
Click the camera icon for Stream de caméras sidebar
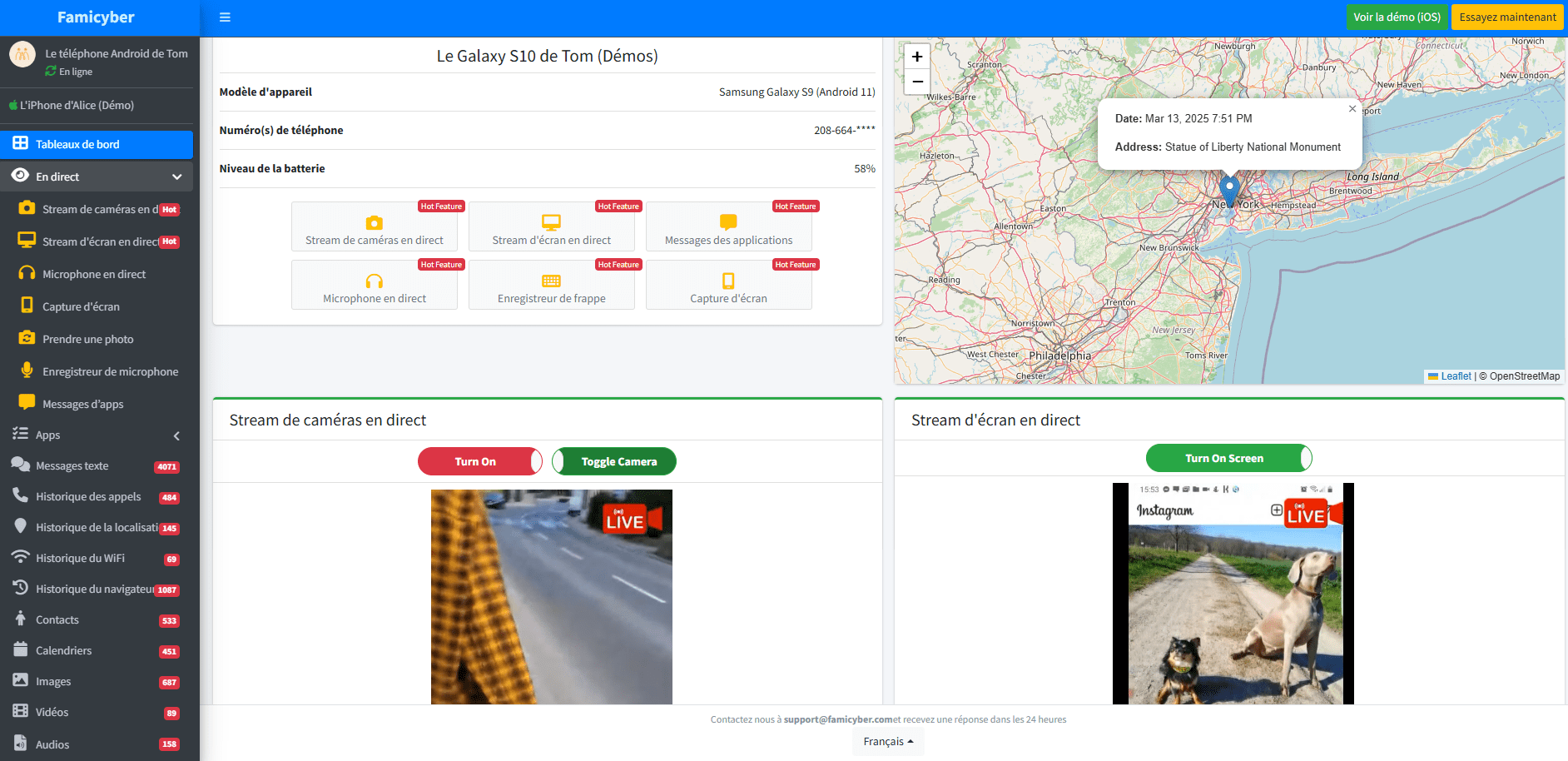pos(27,208)
